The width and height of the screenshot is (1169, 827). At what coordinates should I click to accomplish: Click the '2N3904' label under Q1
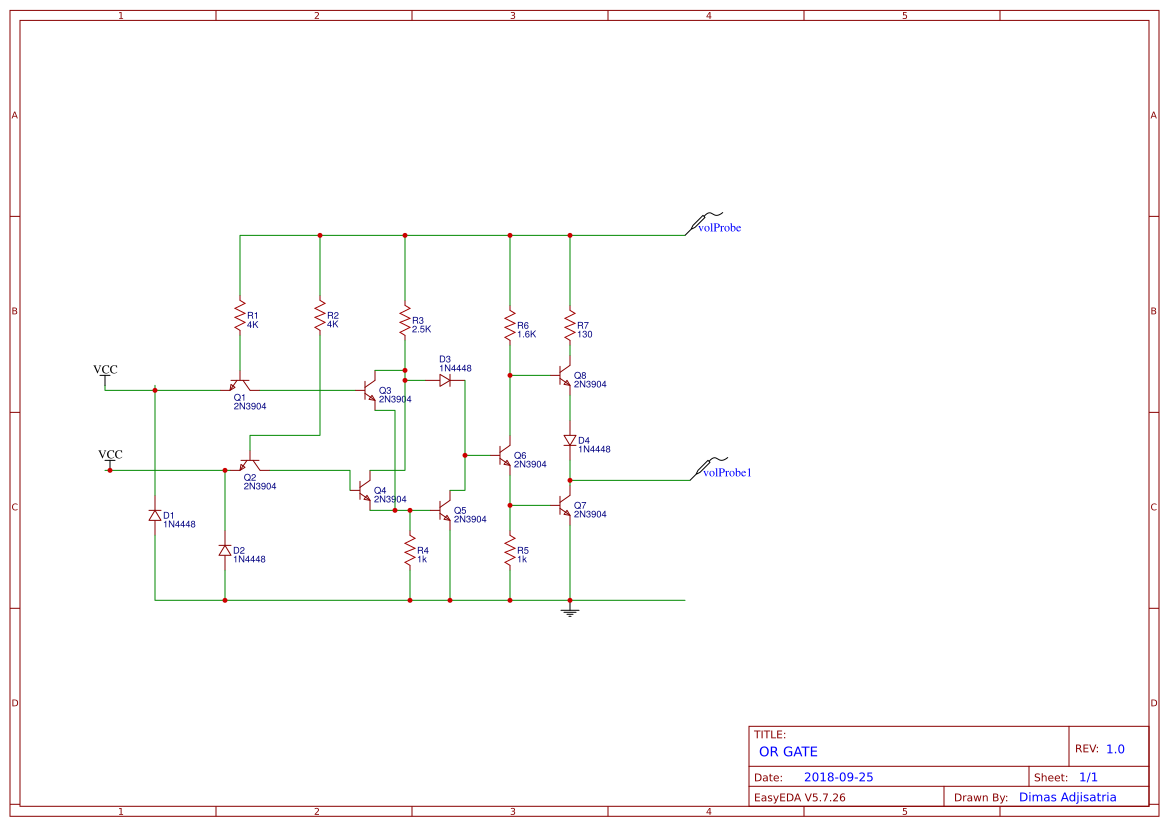[x=250, y=407]
